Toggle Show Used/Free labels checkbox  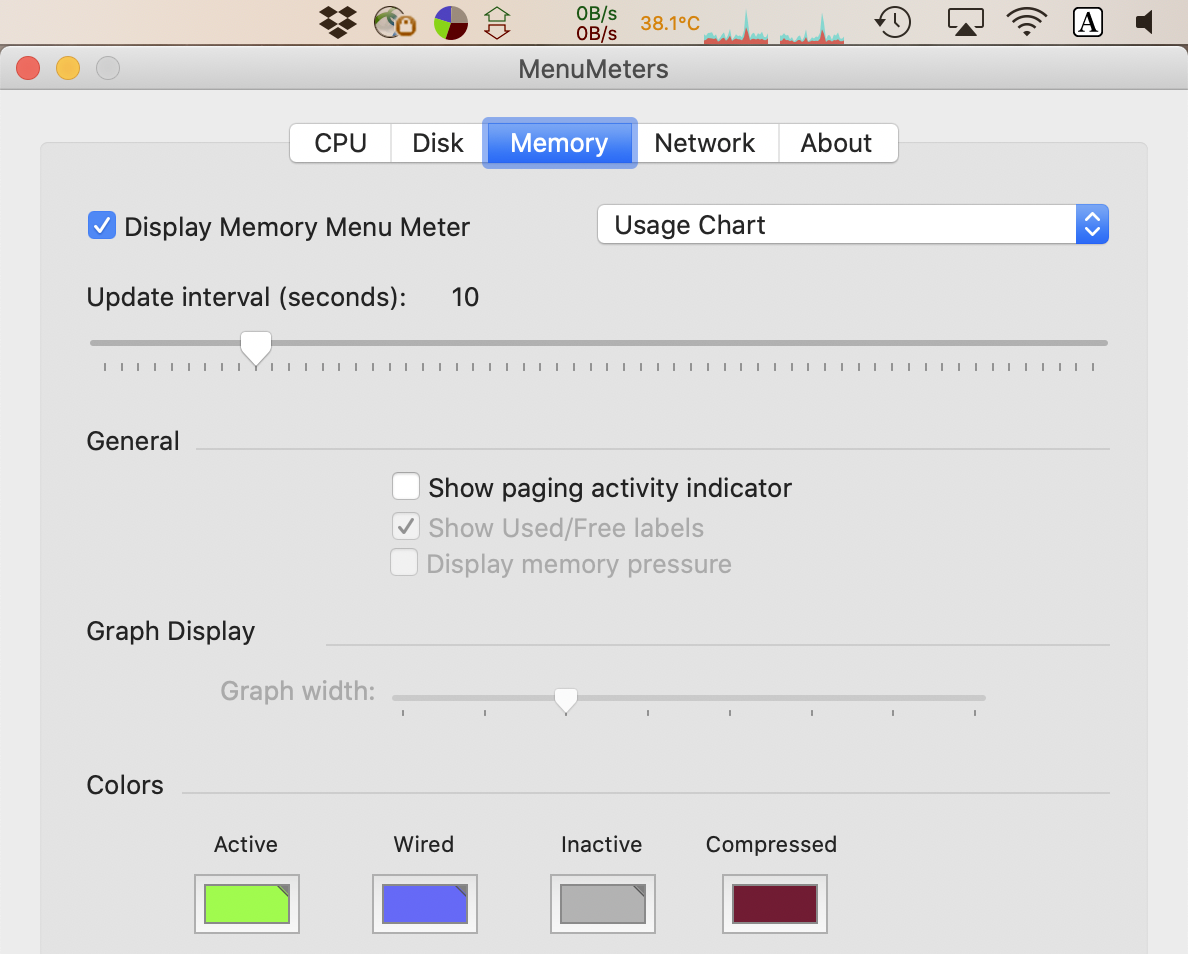405,527
